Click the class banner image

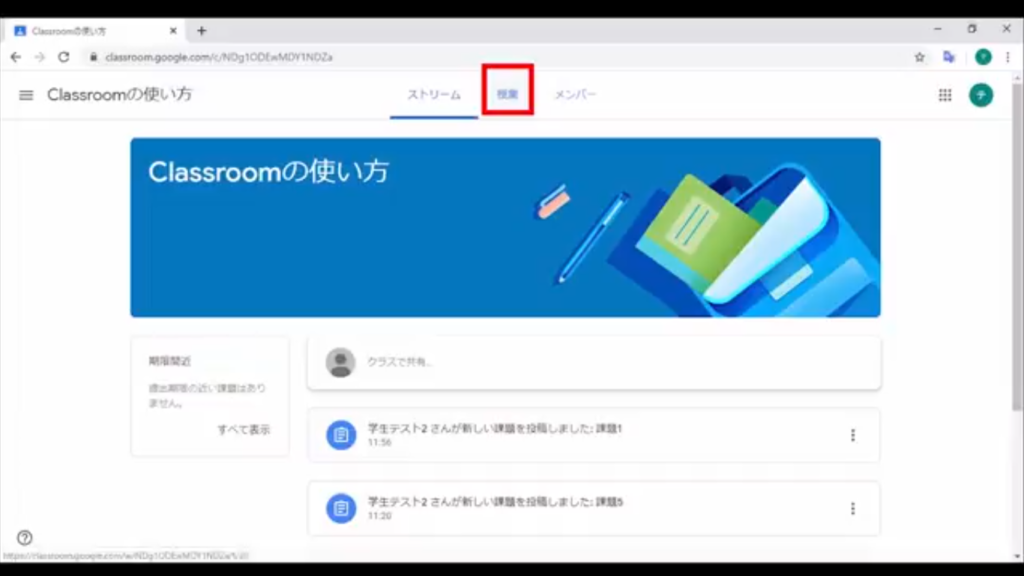(x=505, y=227)
